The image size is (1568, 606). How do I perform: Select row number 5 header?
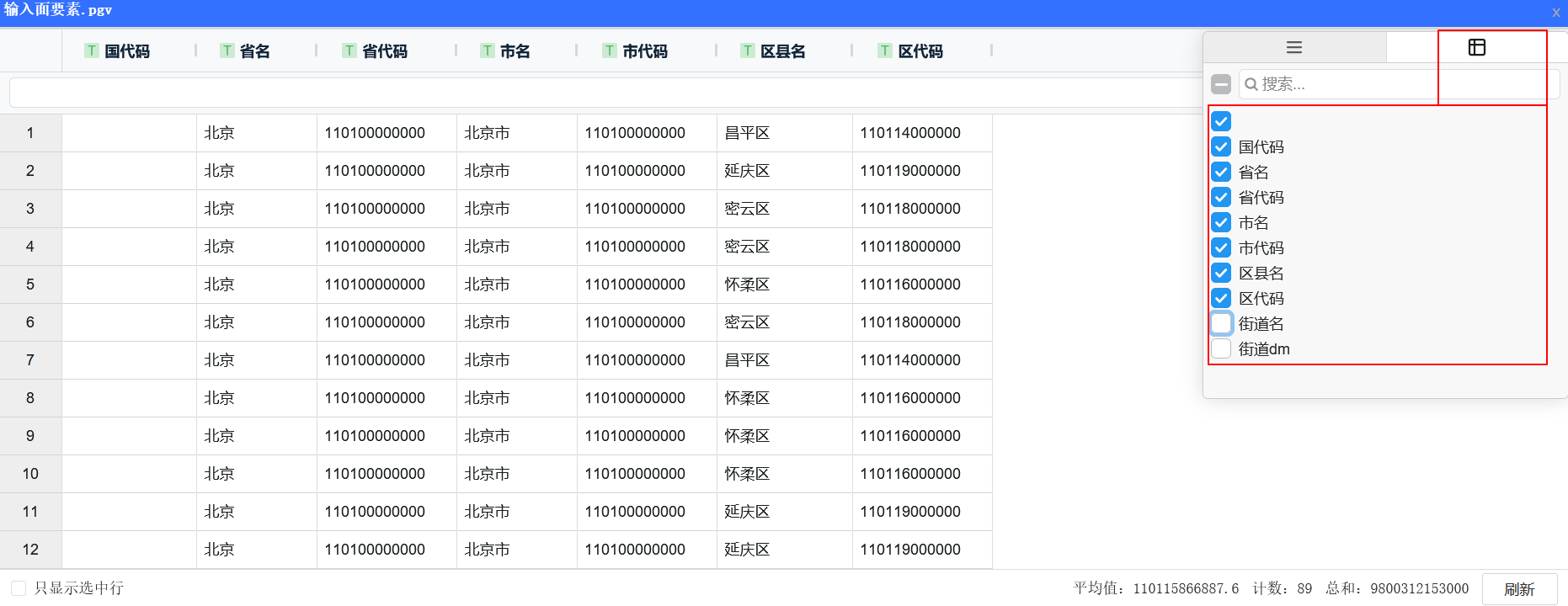[30, 284]
